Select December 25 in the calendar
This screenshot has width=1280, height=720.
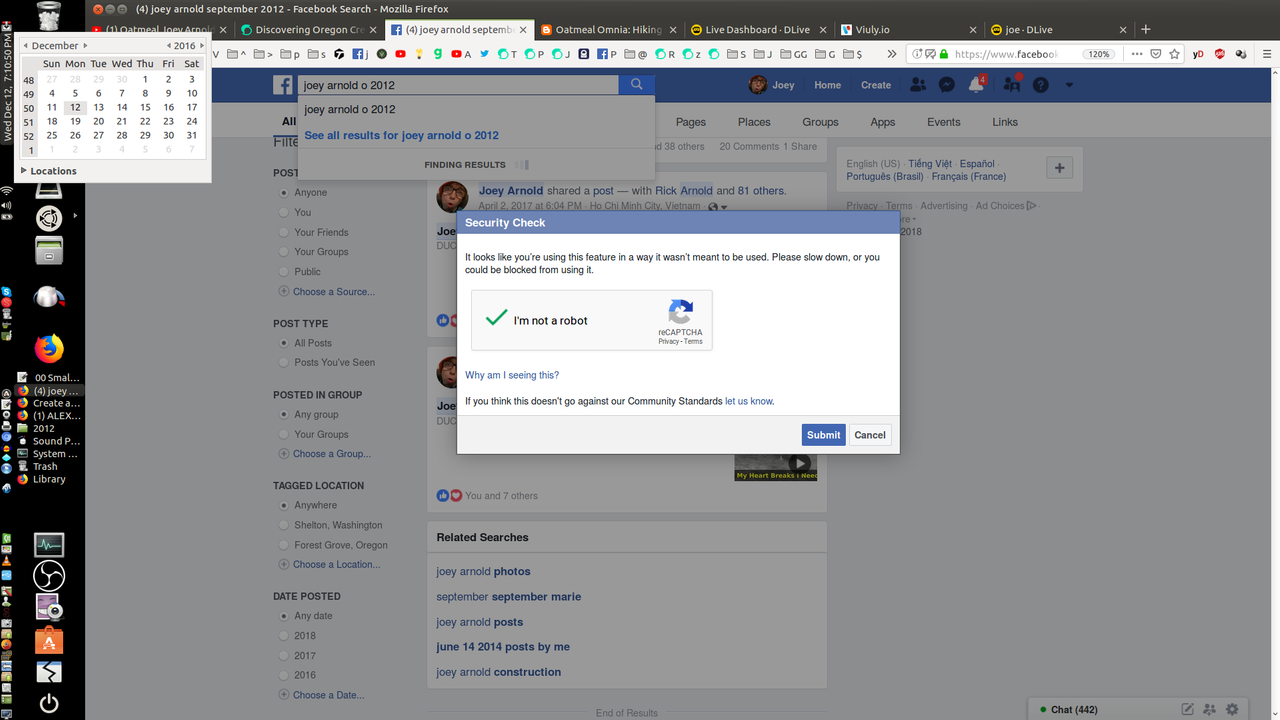[51, 135]
